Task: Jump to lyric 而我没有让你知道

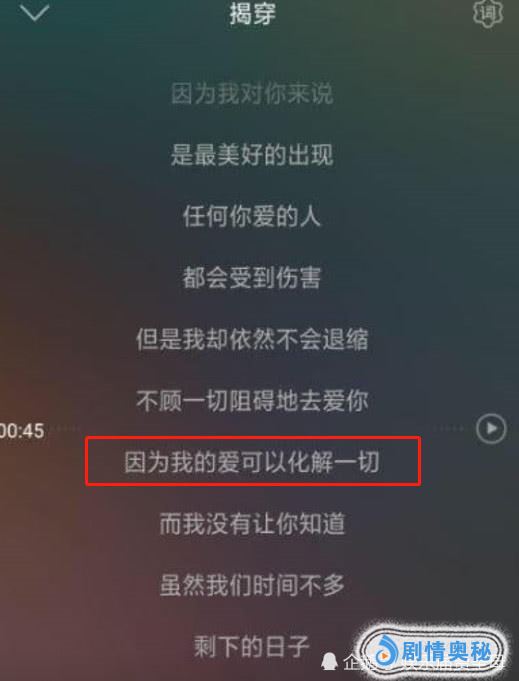Action: 252,523
